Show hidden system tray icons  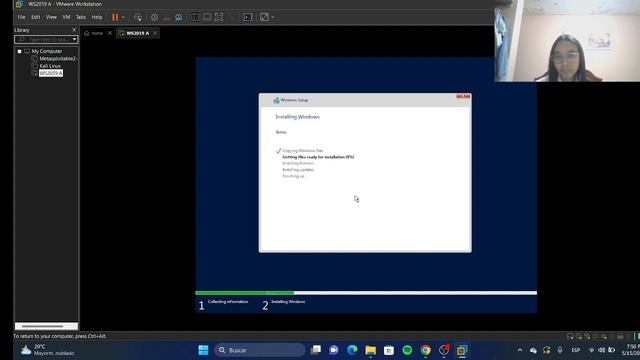point(520,350)
